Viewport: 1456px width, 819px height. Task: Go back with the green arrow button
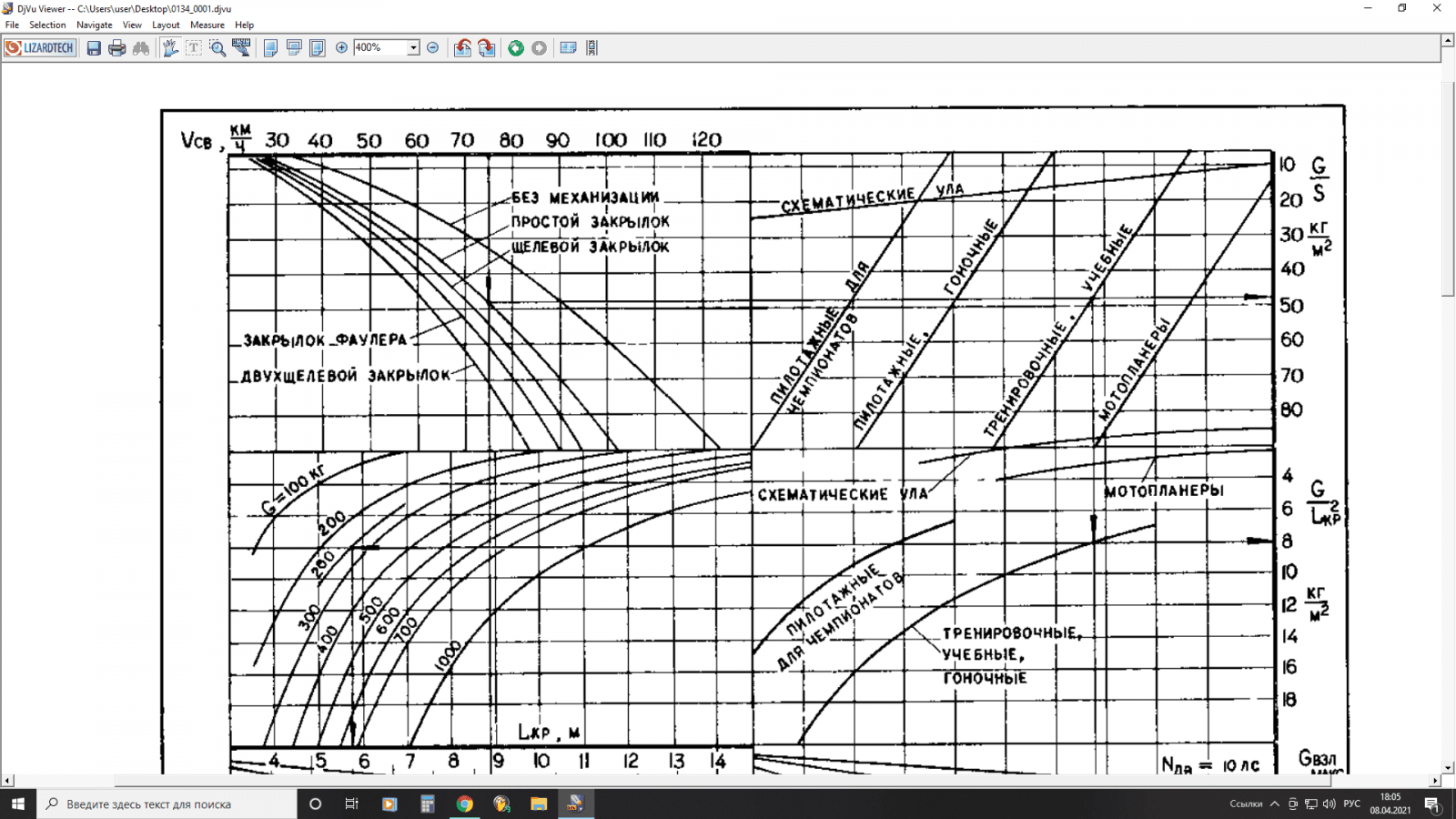pyautogui.click(x=516, y=48)
